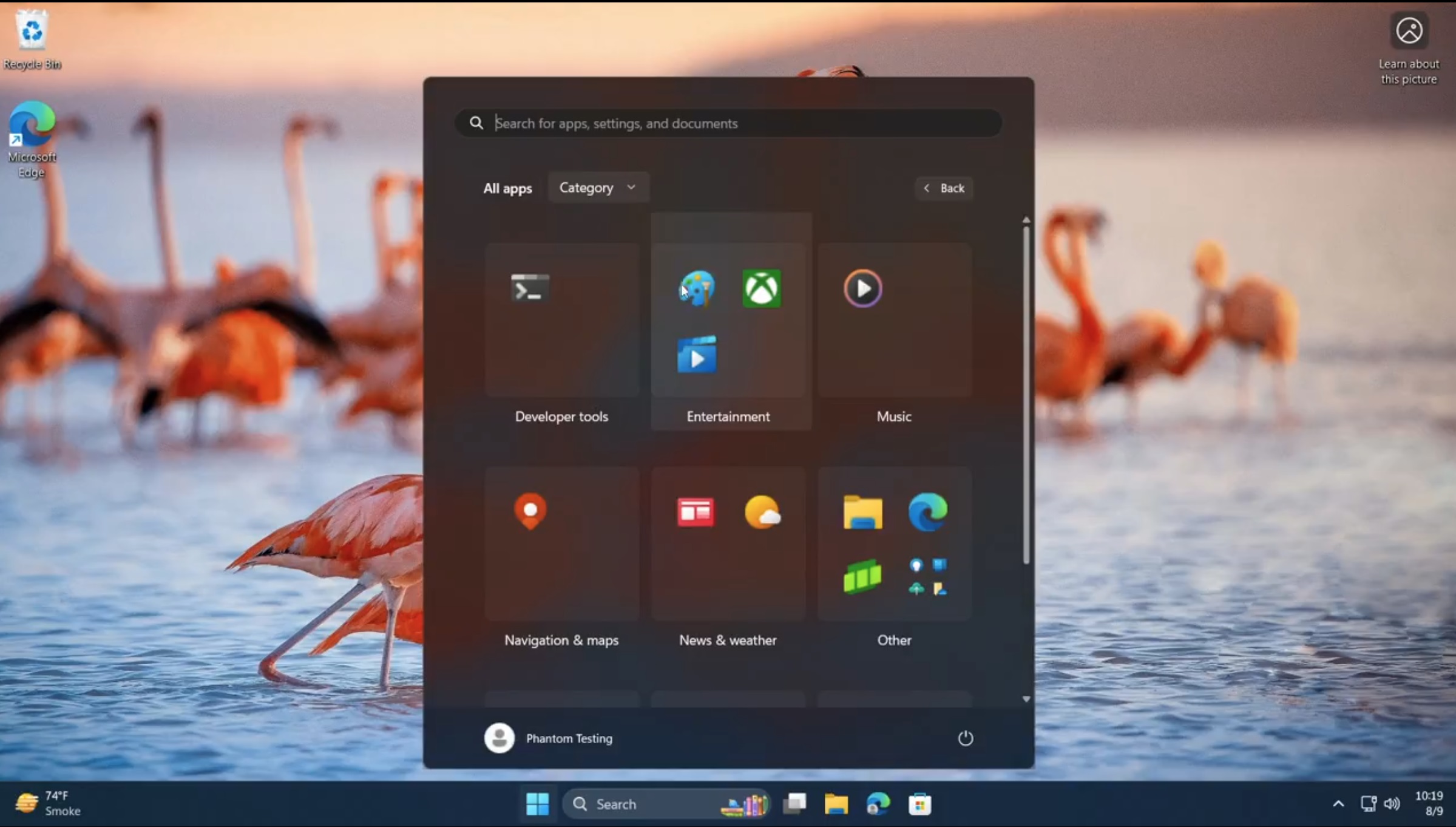Click the Xbox app icon
This screenshot has height=827, width=1456.
pyautogui.click(x=761, y=289)
